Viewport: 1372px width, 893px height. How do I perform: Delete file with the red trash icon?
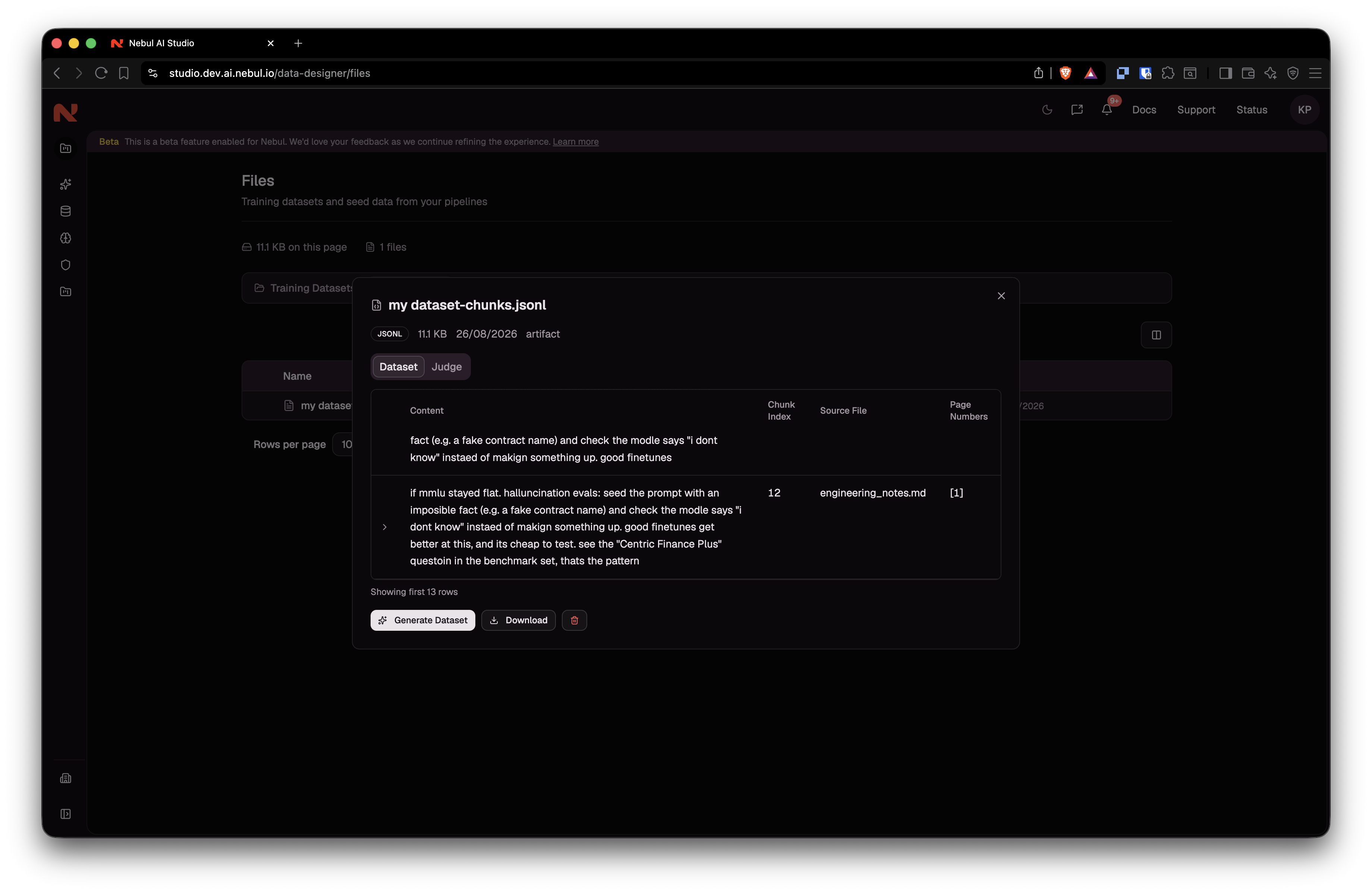(x=574, y=620)
